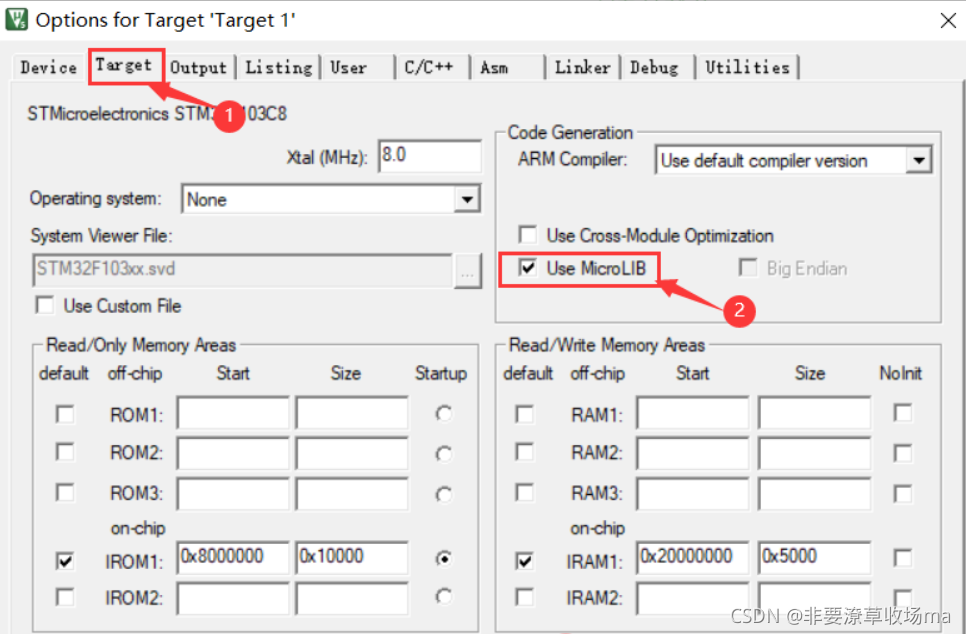Switch to the Linker tab
The image size is (966, 634).
coord(582,67)
